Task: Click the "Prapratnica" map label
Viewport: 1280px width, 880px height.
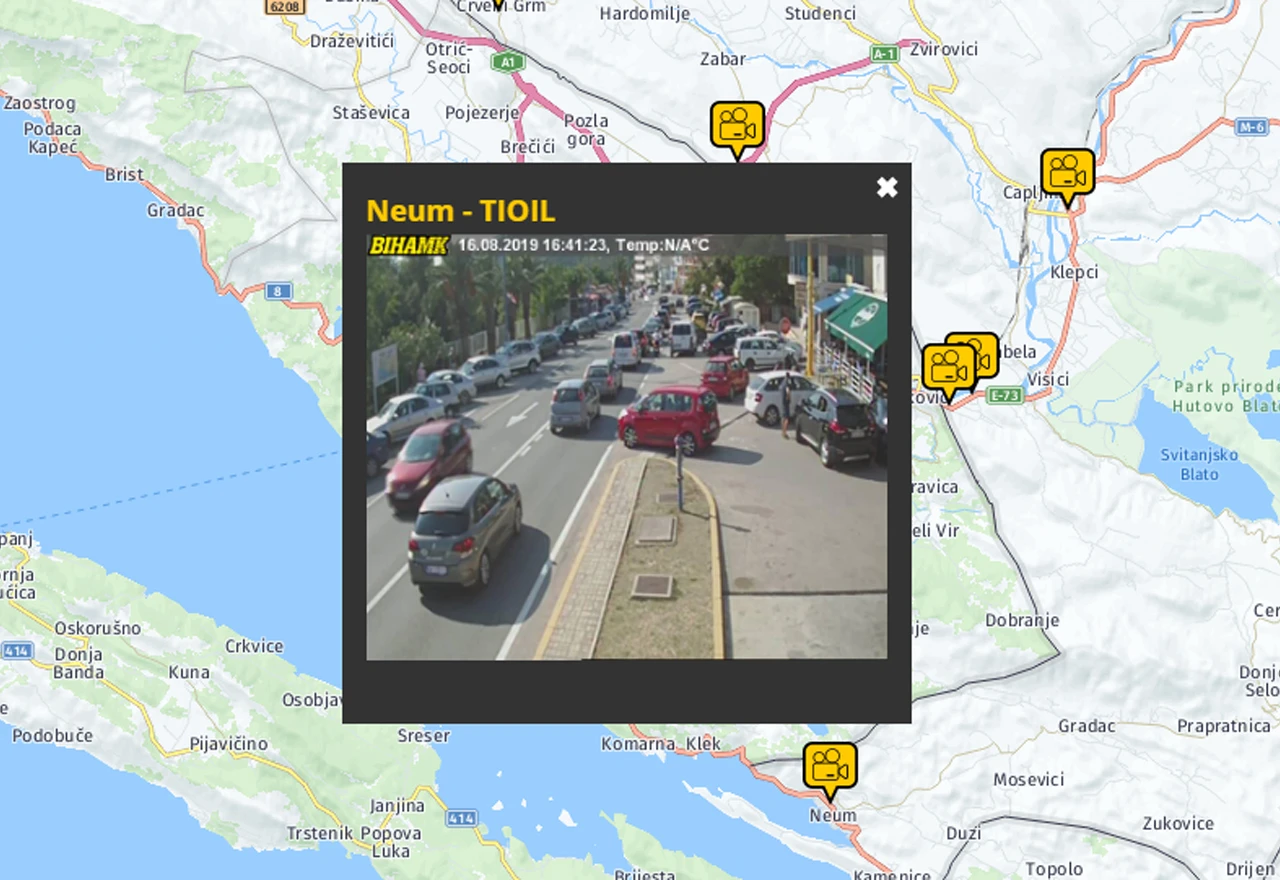Action: point(1224,726)
